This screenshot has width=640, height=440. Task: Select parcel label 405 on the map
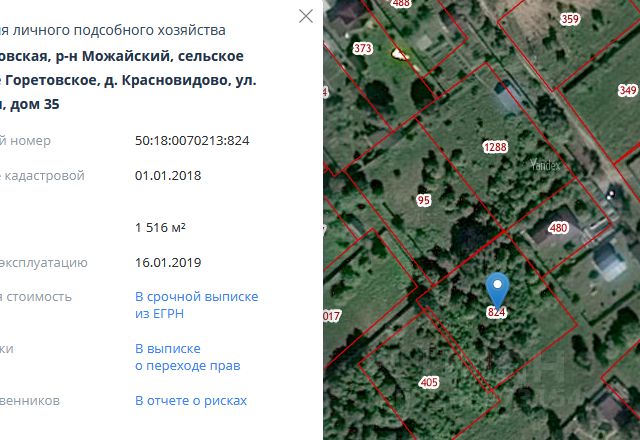pos(429,382)
